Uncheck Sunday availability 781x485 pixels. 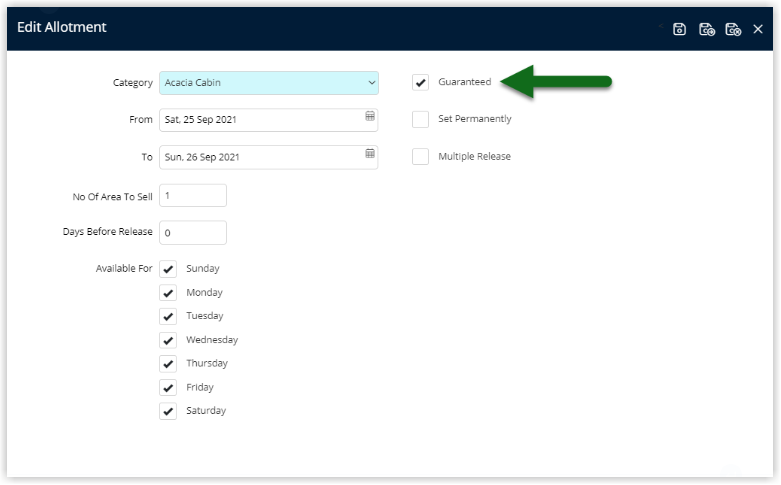tap(168, 269)
